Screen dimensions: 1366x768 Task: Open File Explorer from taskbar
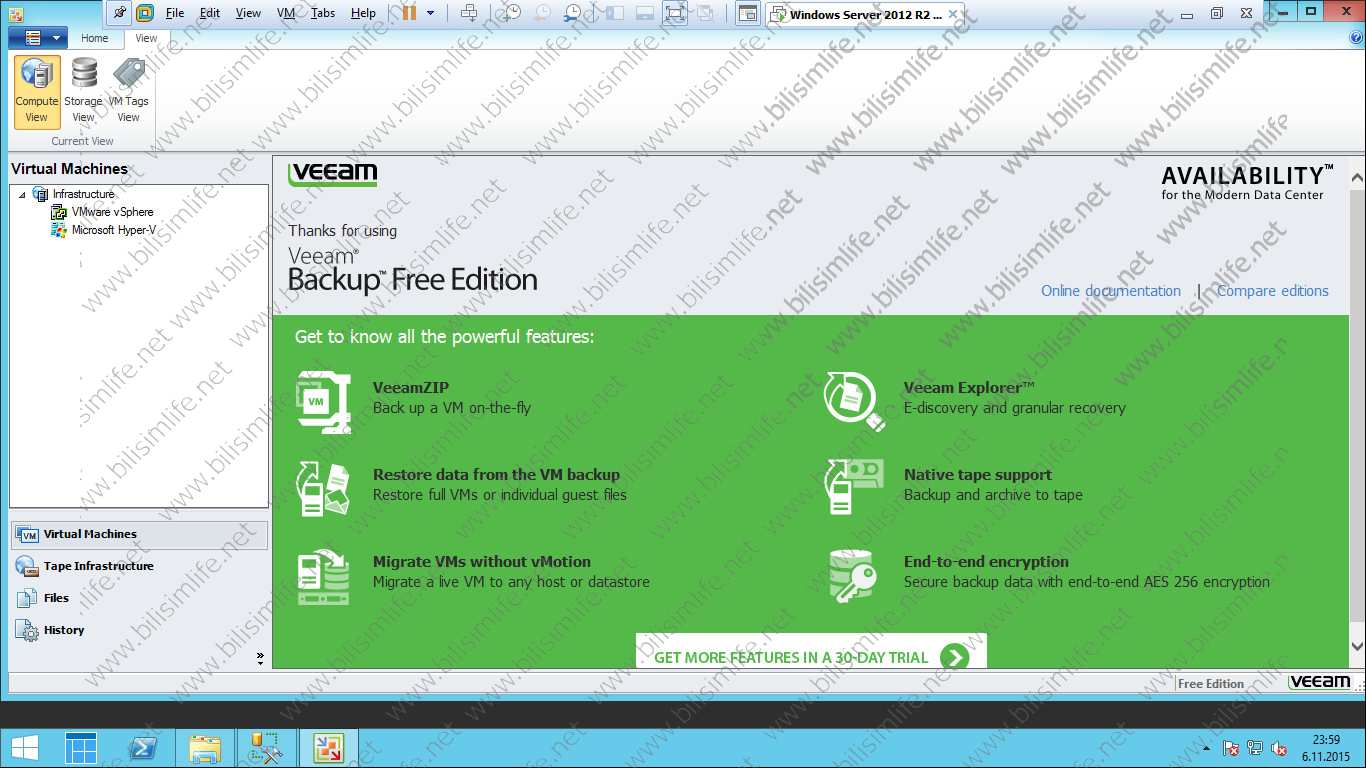(205, 748)
